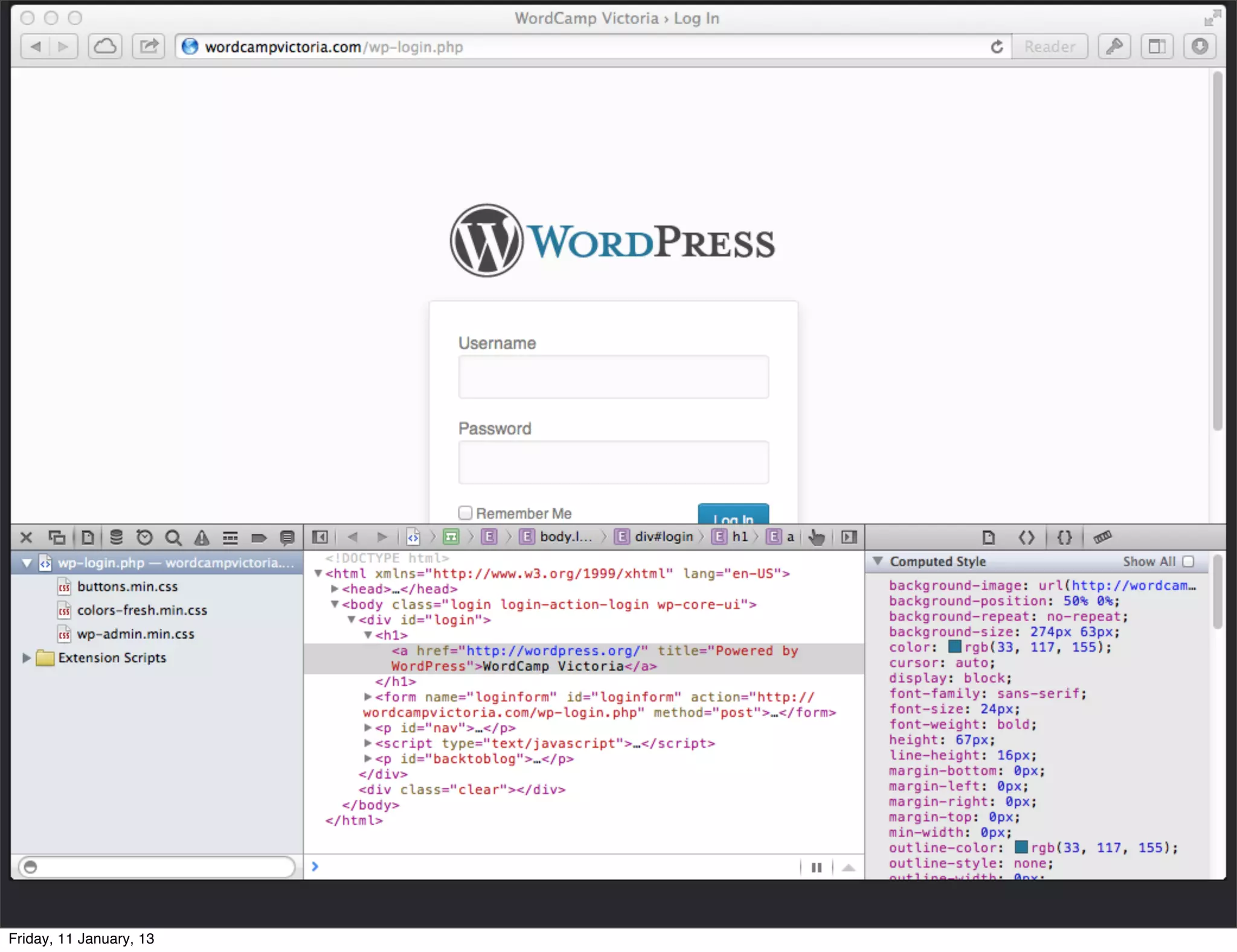Click the magnifier Search icon in inspector
The image size is (1237, 952).
[x=173, y=537]
